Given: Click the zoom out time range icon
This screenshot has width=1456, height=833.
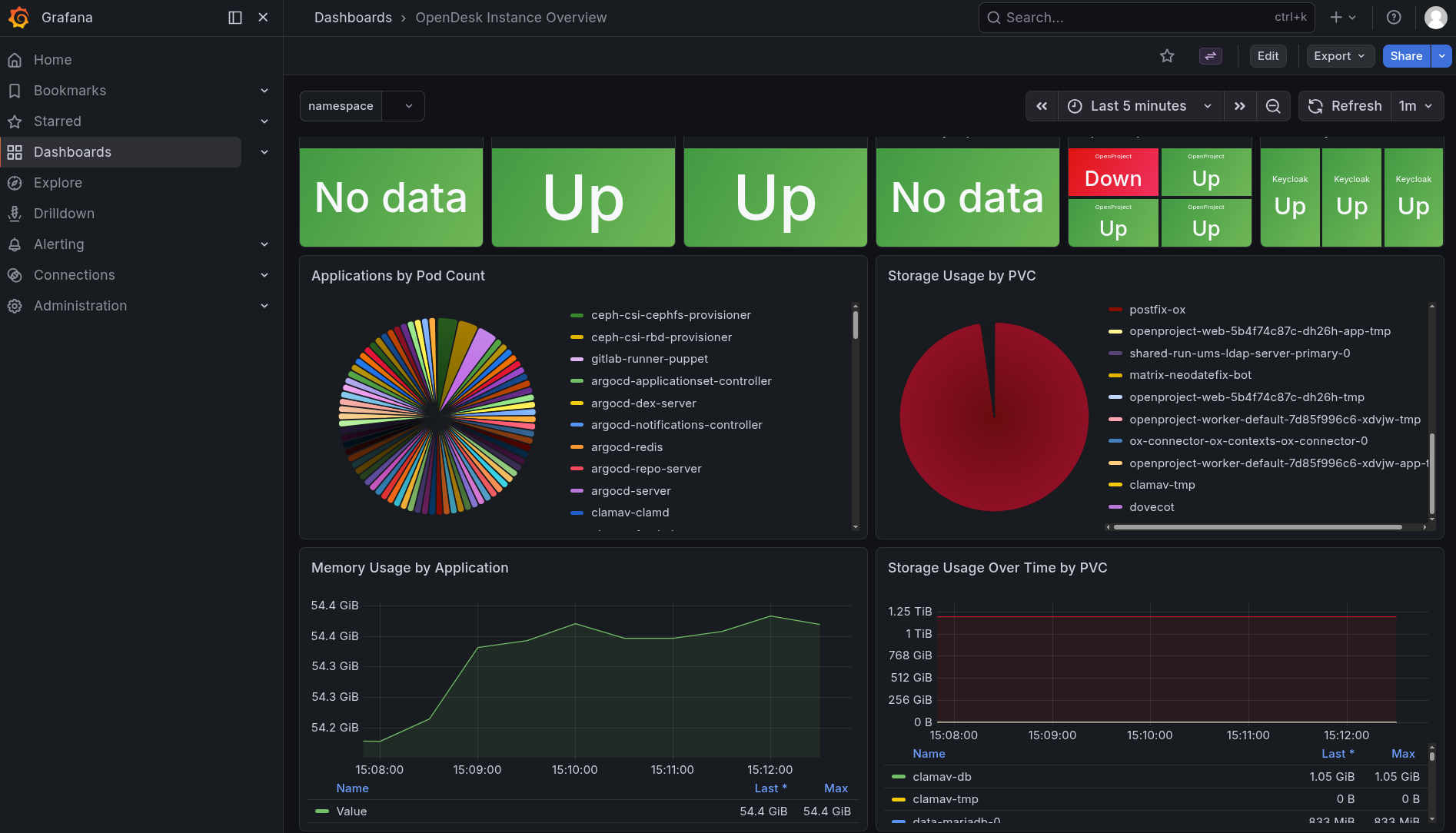Looking at the screenshot, I should point(1273,106).
